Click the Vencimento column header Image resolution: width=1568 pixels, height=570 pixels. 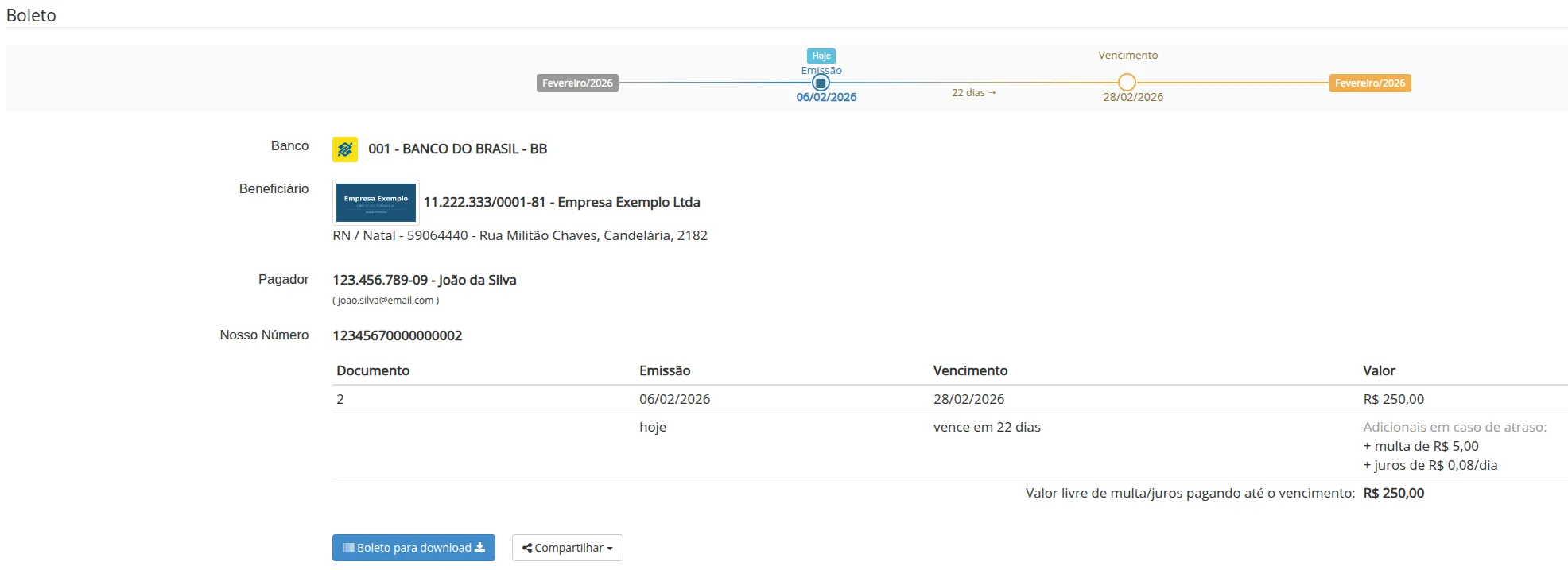(x=971, y=370)
